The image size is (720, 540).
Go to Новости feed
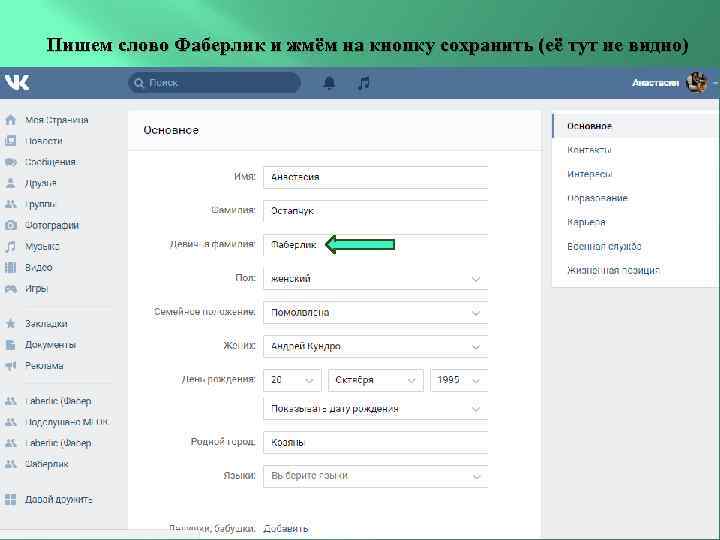click(x=44, y=141)
